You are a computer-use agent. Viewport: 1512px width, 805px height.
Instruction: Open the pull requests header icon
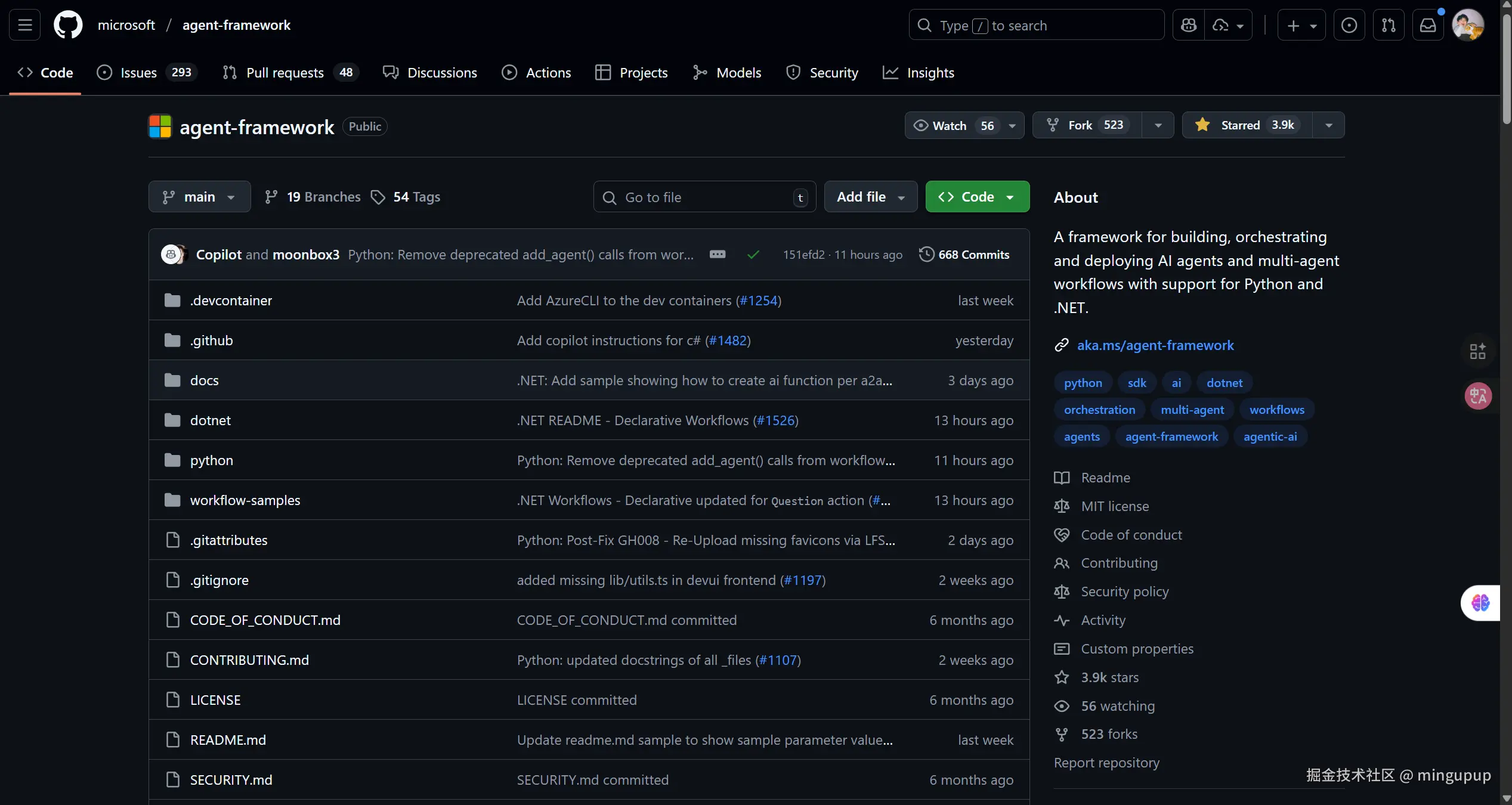click(1388, 25)
